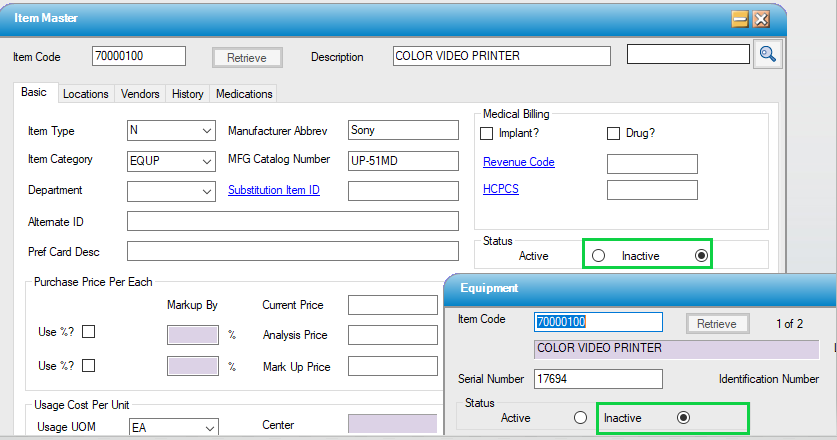
Task: Follow the Revenue Code link
Action: click(x=518, y=162)
